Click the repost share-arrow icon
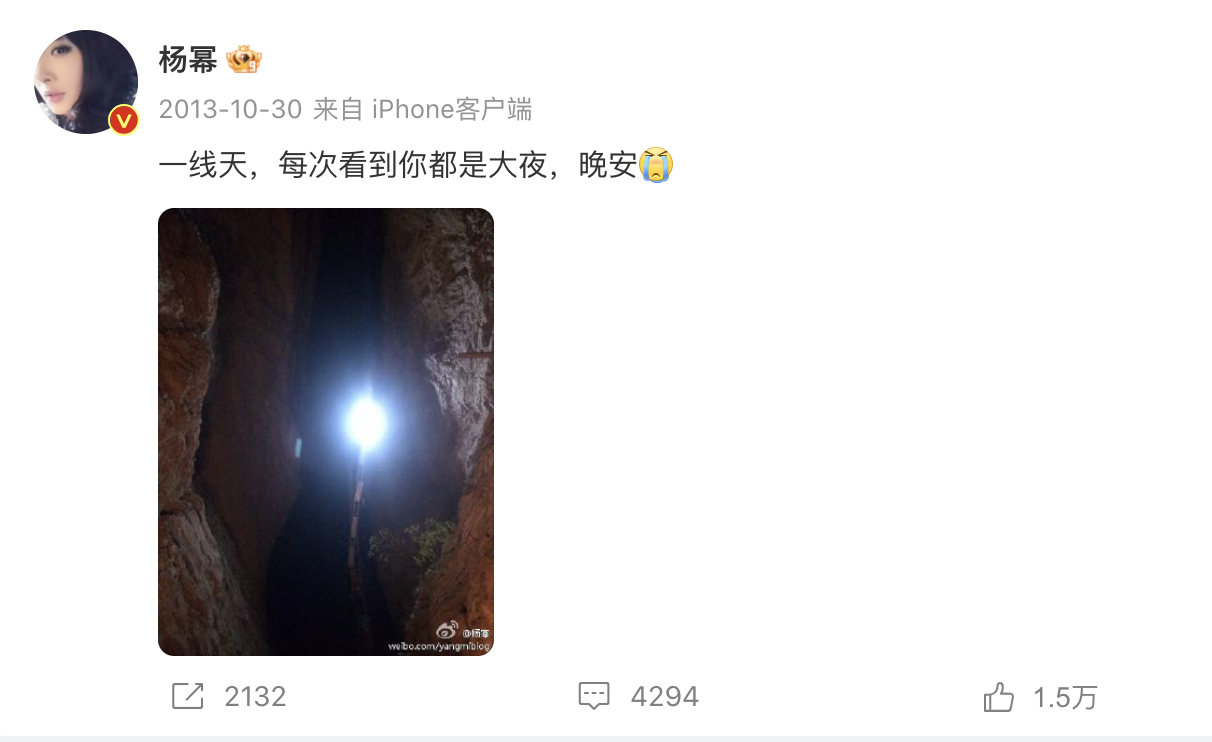1212x742 pixels. coord(188,696)
